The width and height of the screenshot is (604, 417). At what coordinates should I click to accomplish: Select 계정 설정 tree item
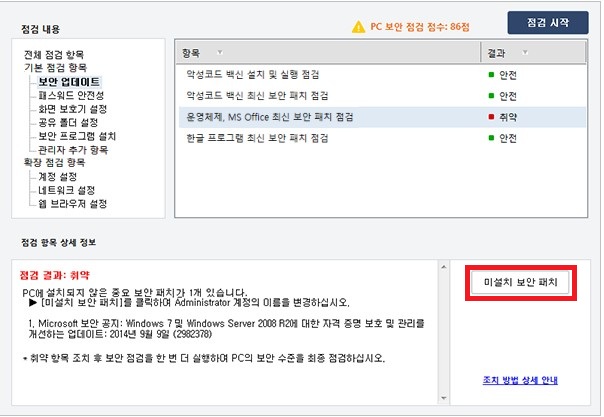(57, 176)
